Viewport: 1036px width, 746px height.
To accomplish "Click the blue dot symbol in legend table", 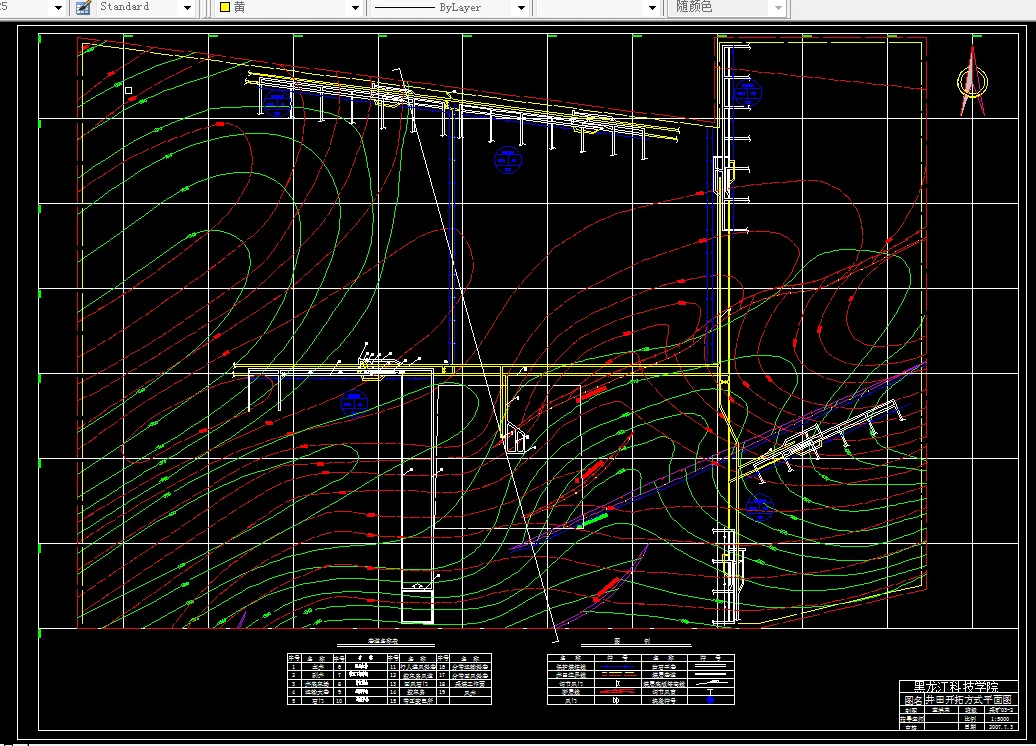I will pos(711,700).
